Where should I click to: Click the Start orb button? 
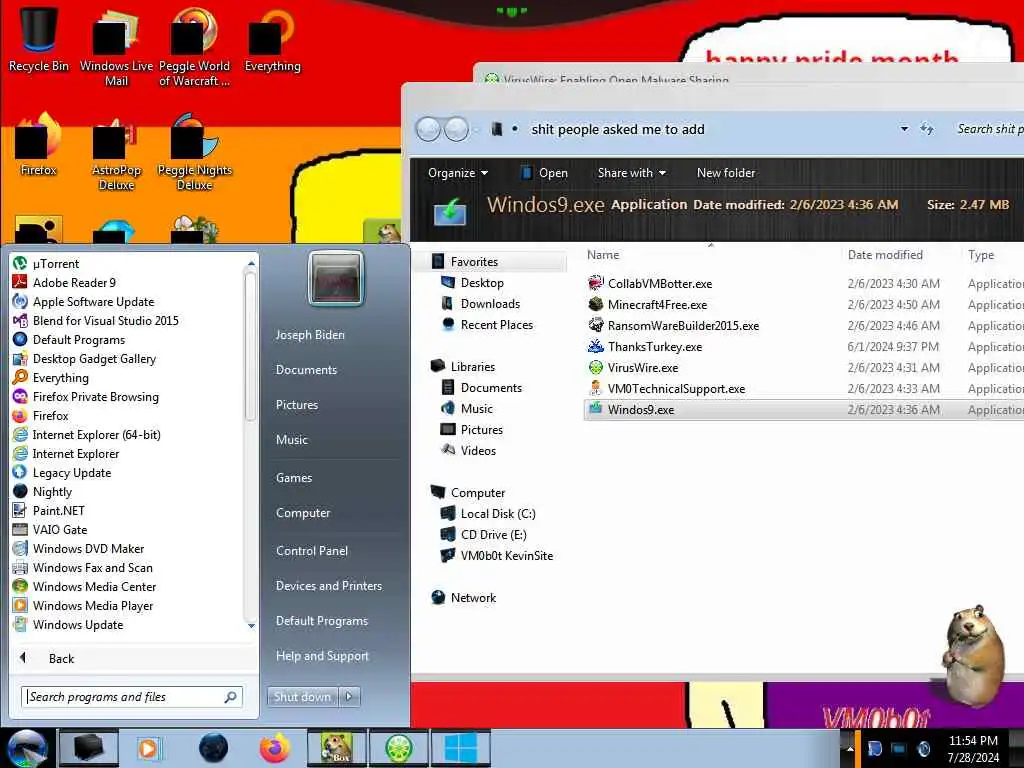[27, 748]
